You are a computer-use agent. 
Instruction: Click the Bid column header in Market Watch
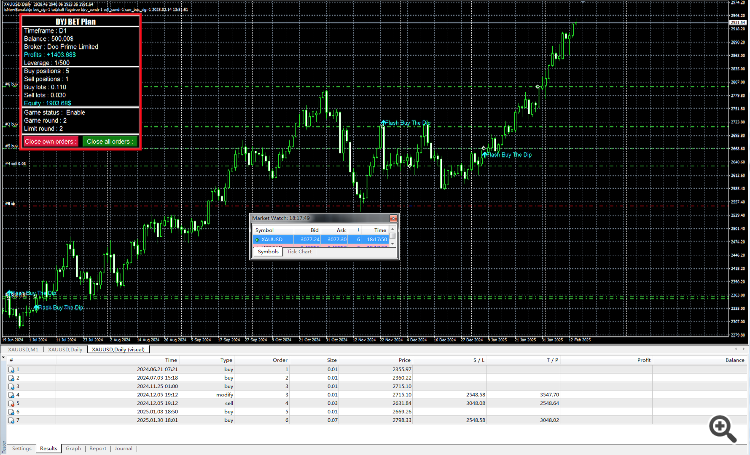pyautogui.click(x=314, y=230)
